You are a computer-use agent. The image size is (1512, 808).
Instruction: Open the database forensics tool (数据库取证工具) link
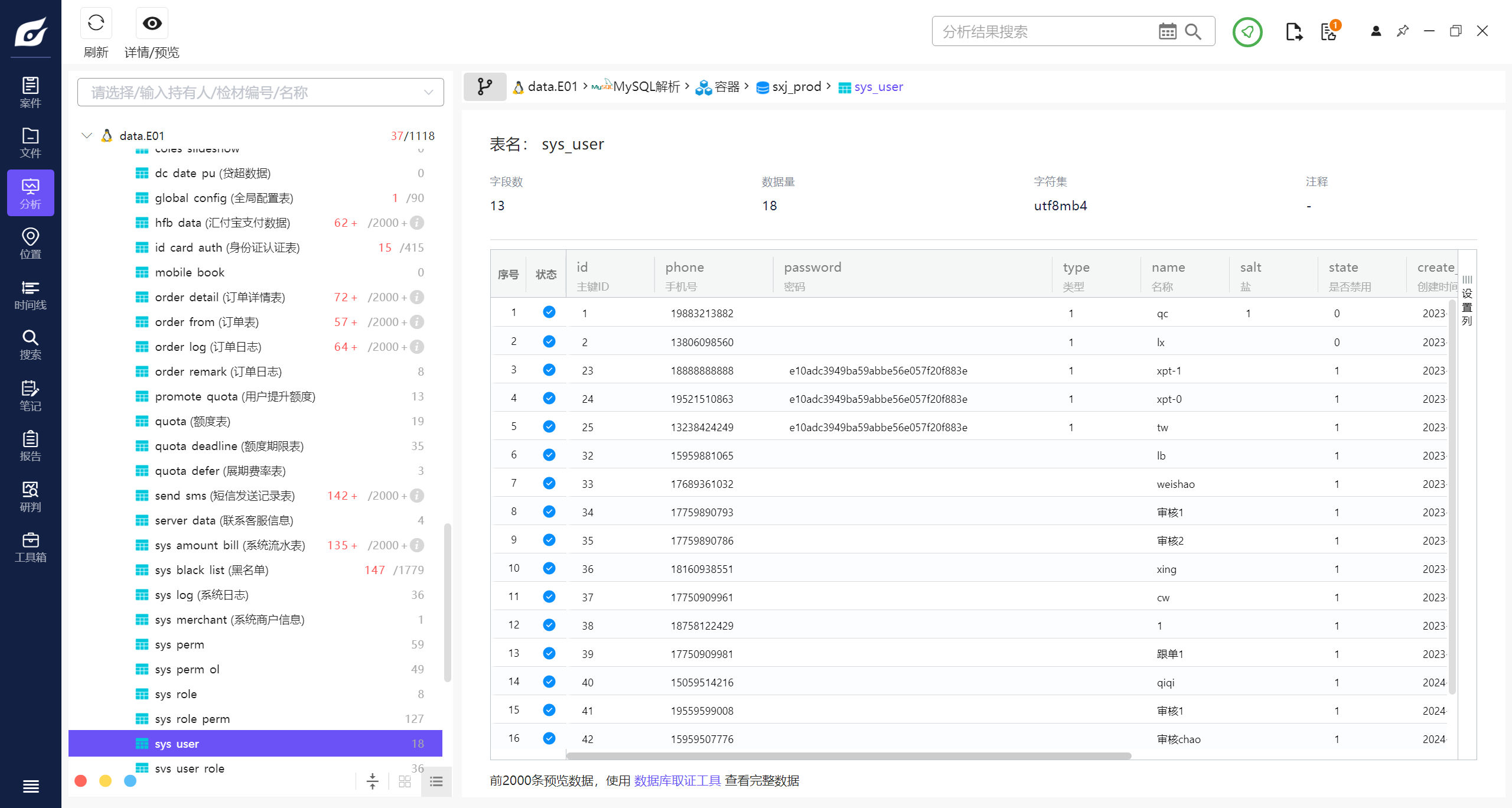tap(677, 781)
